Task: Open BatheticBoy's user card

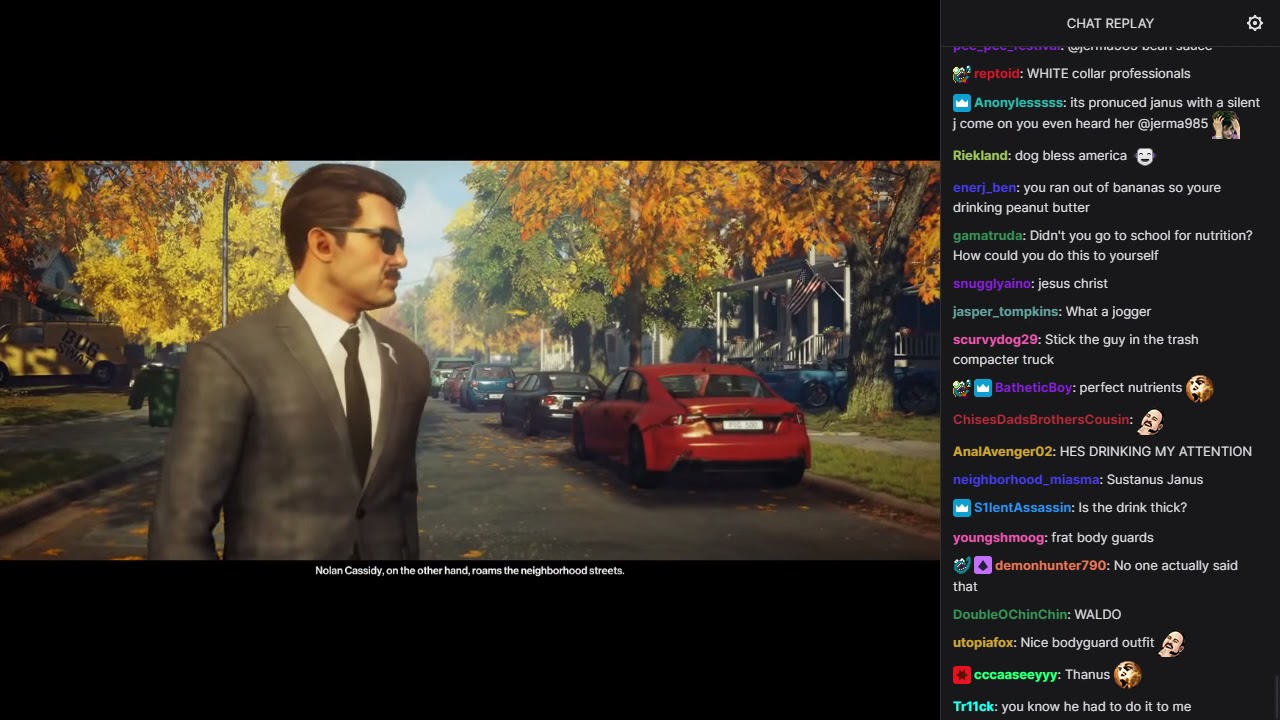Action: click(1034, 388)
